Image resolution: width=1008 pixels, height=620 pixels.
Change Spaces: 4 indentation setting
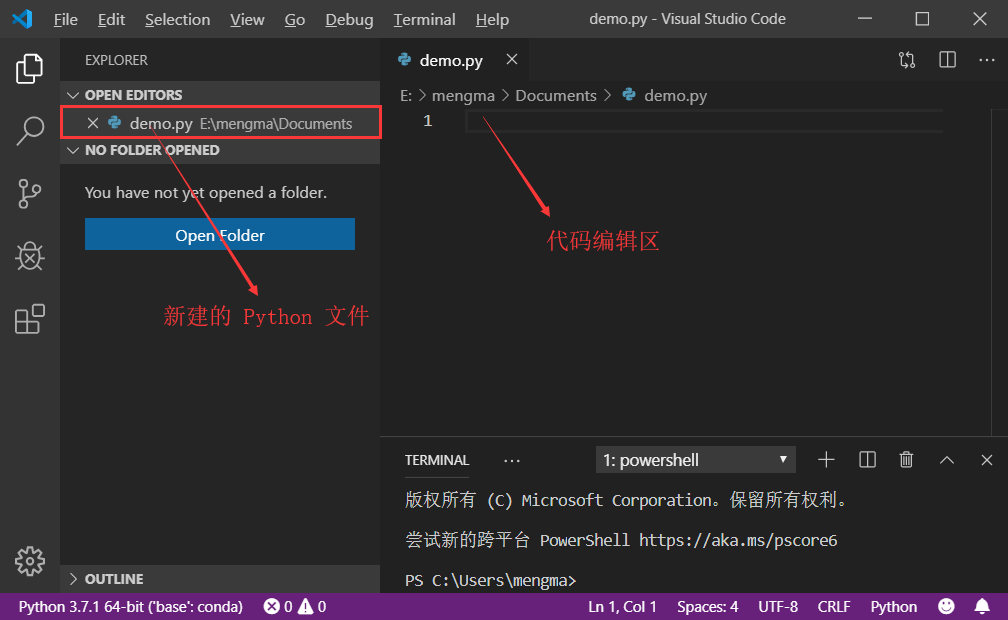(x=707, y=606)
